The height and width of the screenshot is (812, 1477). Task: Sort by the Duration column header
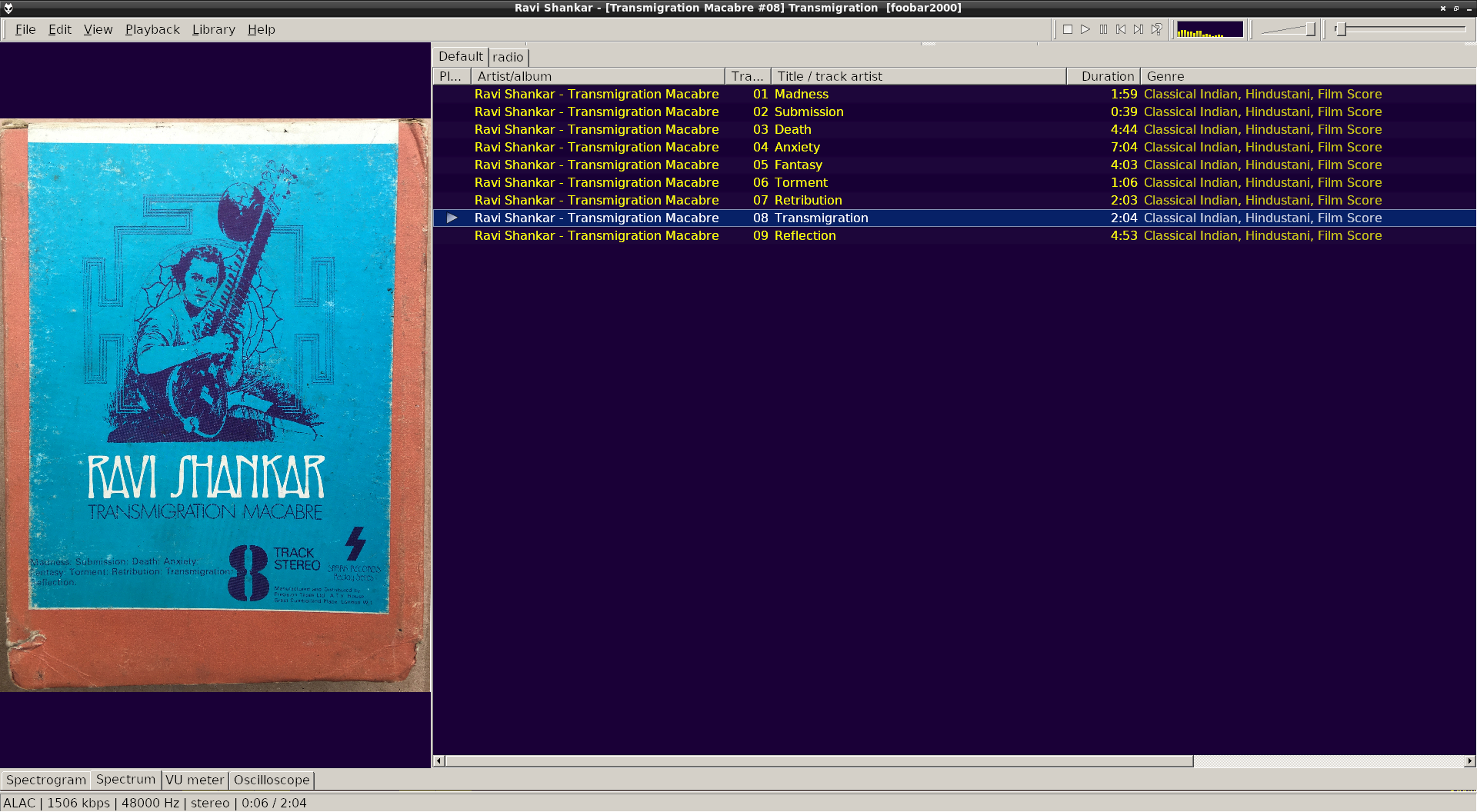[1103, 76]
